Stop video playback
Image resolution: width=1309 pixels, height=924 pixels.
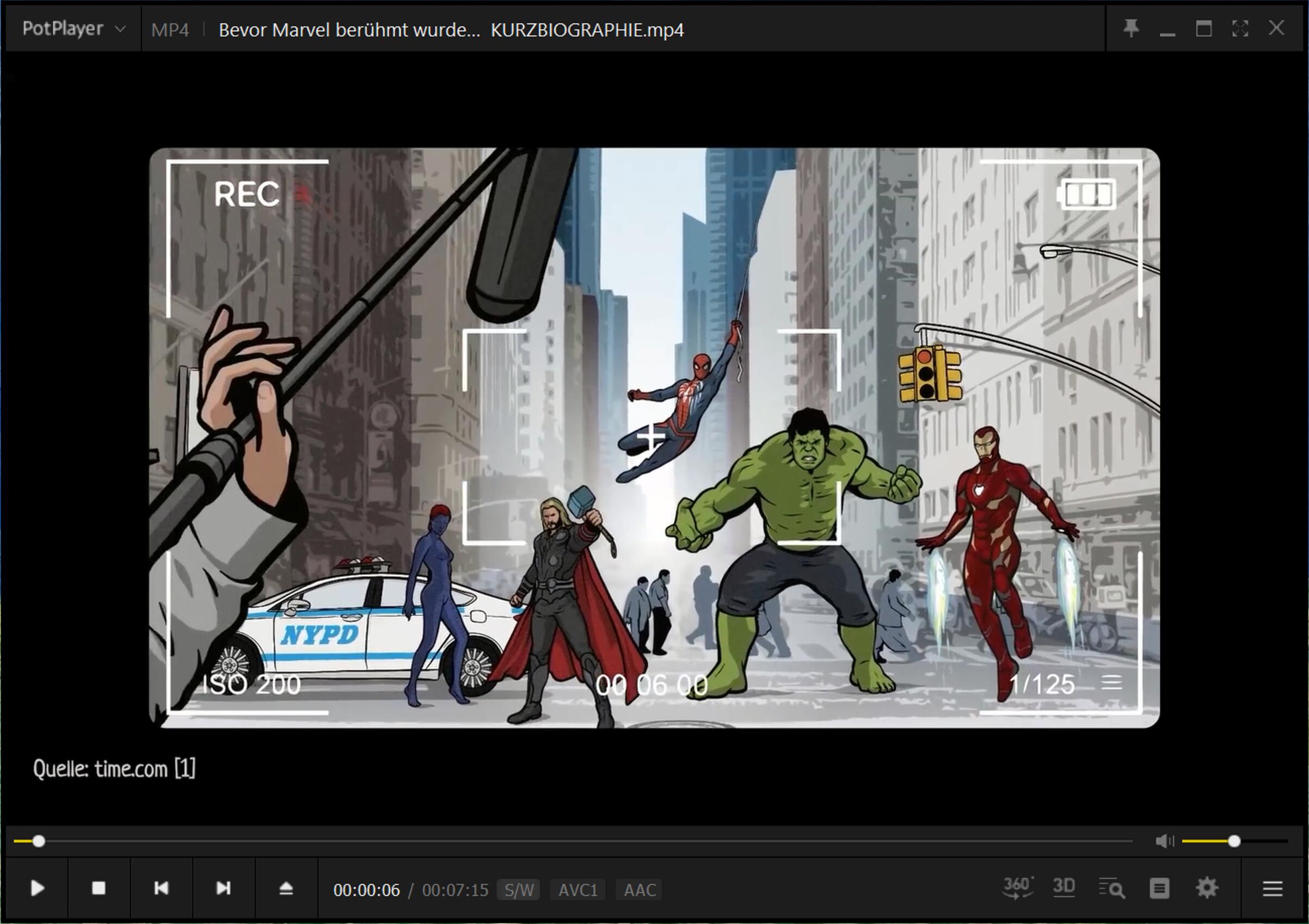point(99,888)
